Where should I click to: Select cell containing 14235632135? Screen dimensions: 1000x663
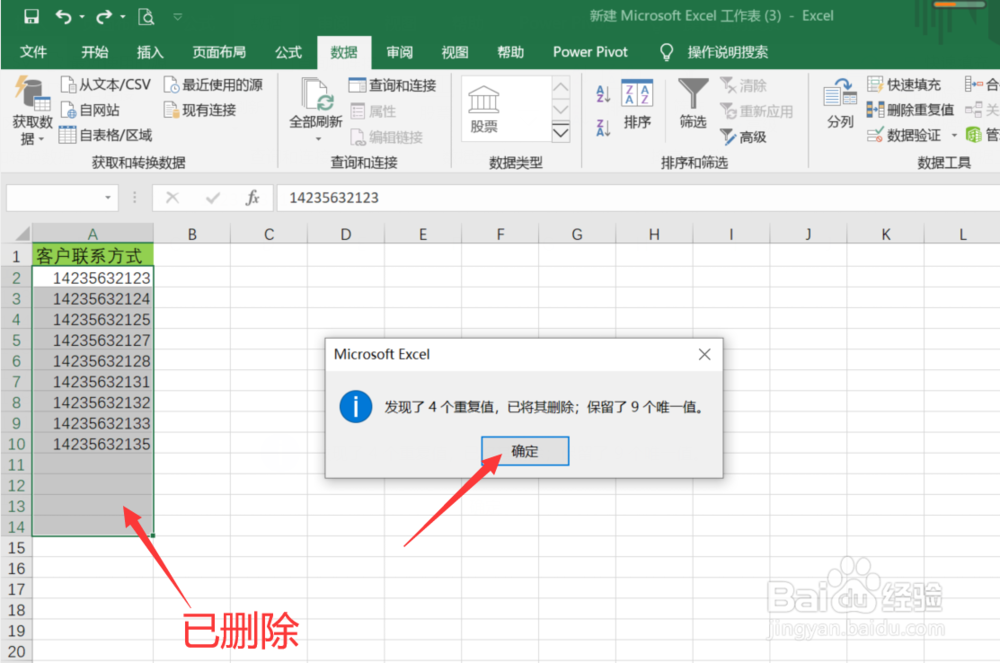pyautogui.click(x=92, y=444)
